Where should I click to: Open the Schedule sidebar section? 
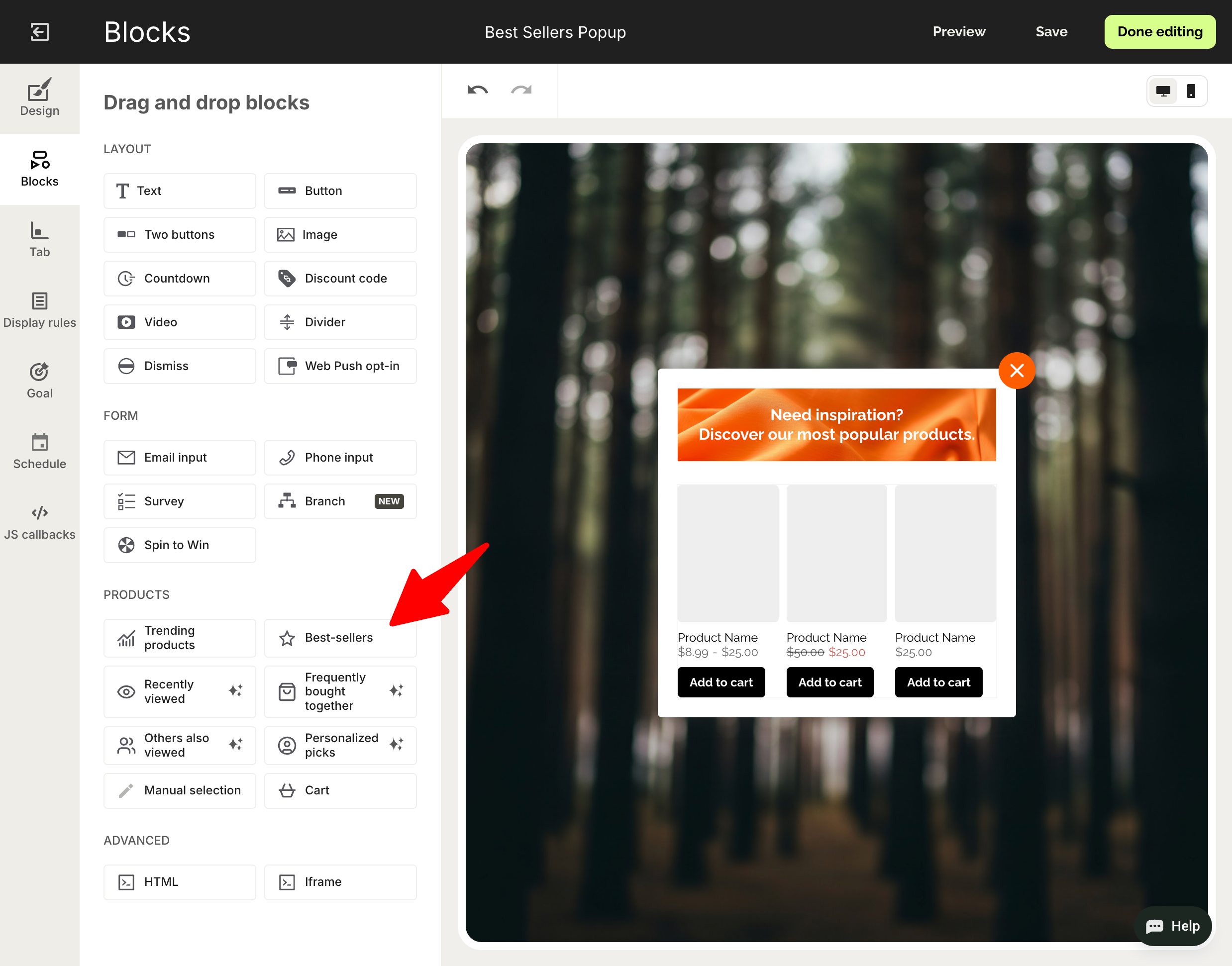[x=40, y=452]
